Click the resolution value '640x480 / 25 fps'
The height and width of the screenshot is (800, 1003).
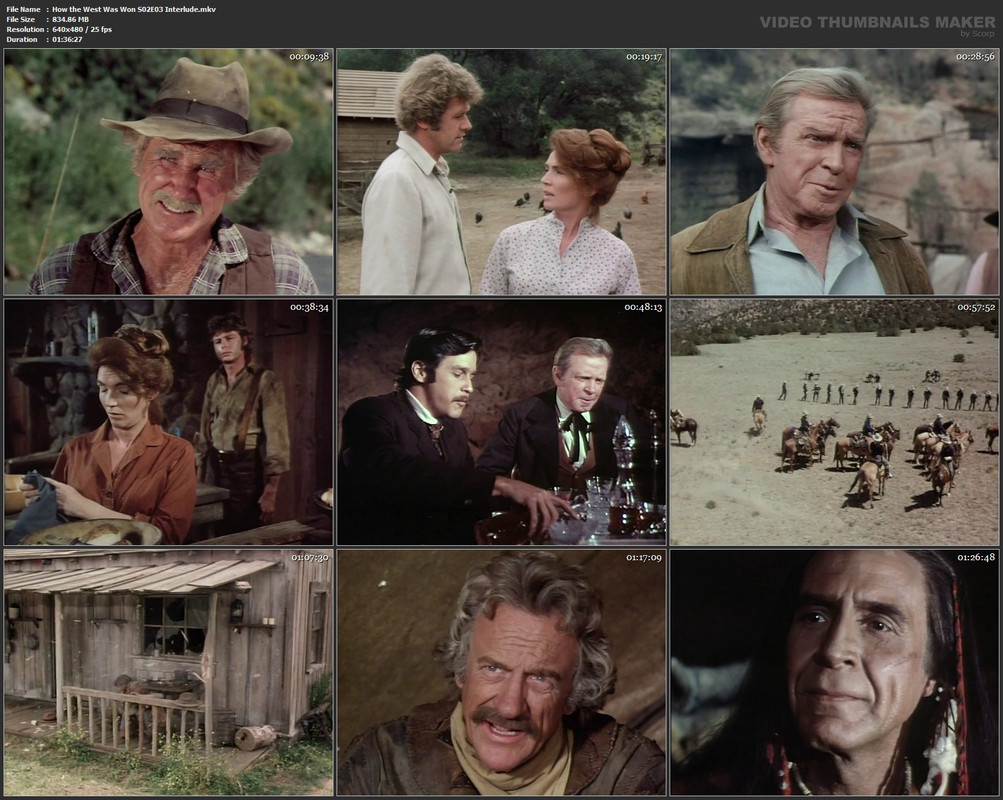(x=82, y=29)
